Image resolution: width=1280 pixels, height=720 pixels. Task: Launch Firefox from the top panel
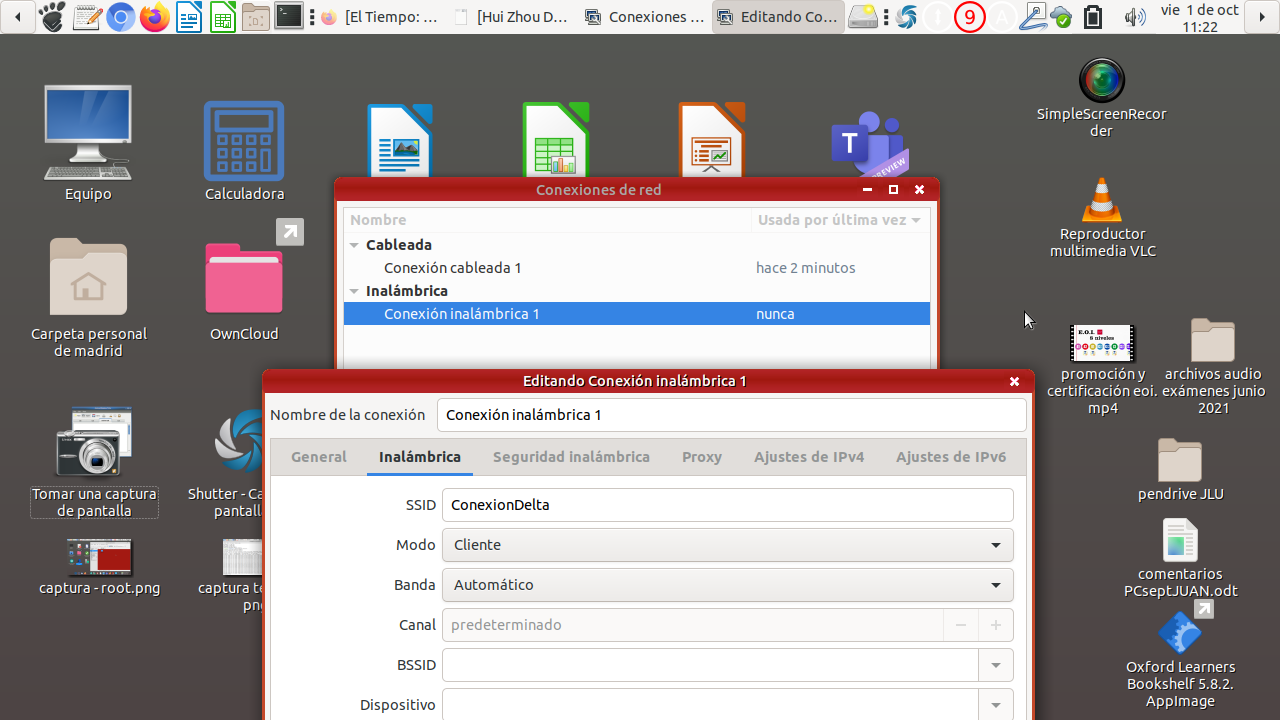[155, 17]
